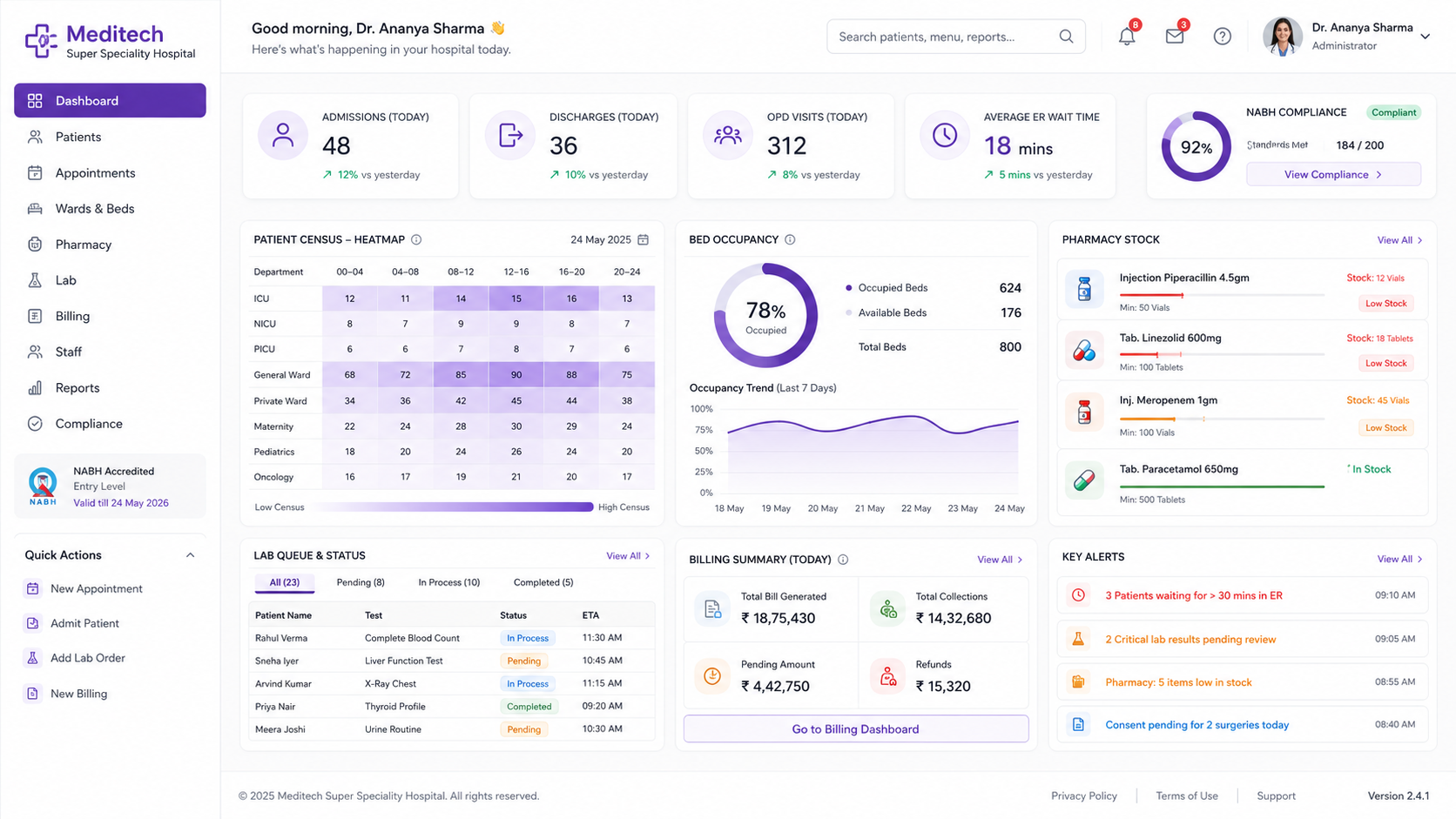1456x819 pixels.
Task: Select the All (23) lab tab
Action: (x=285, y=582)
